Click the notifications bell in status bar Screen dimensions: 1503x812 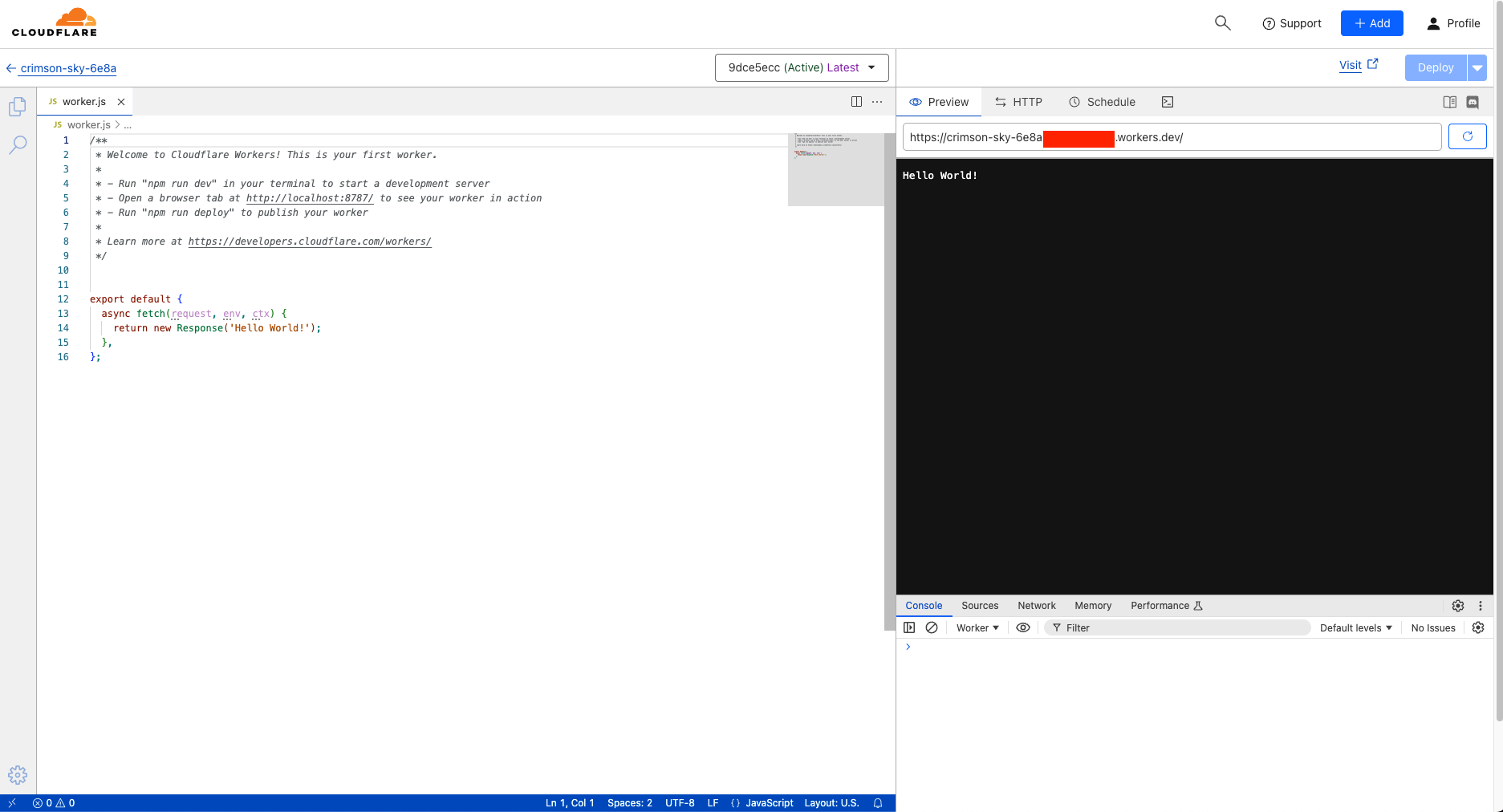tap(878, 803)
